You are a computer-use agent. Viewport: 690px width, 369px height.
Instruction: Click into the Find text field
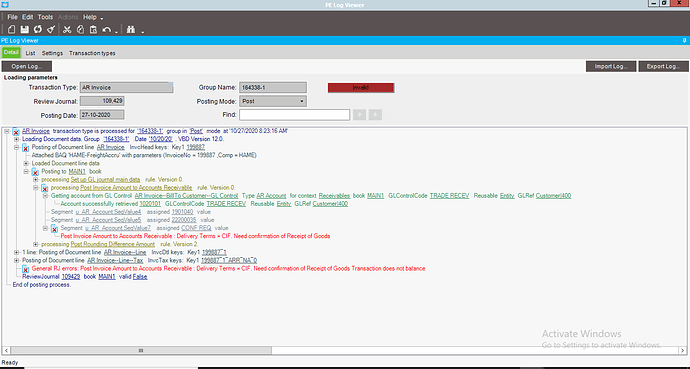[294, 115]
